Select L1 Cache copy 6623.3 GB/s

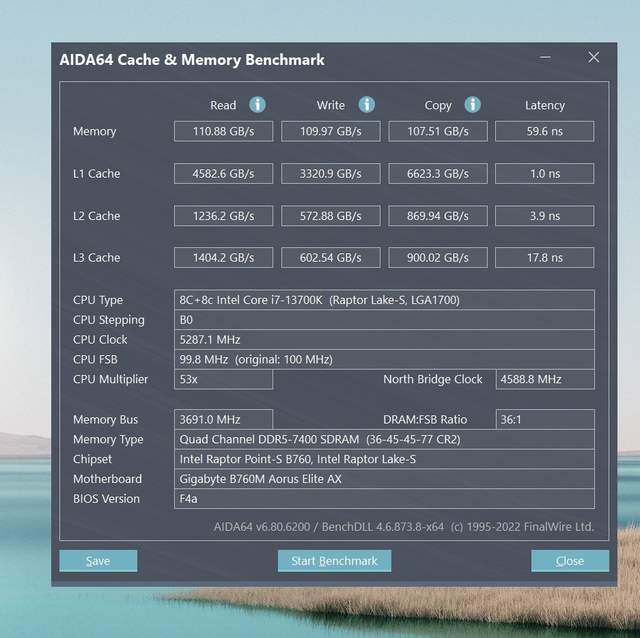(x=438, y=174)
